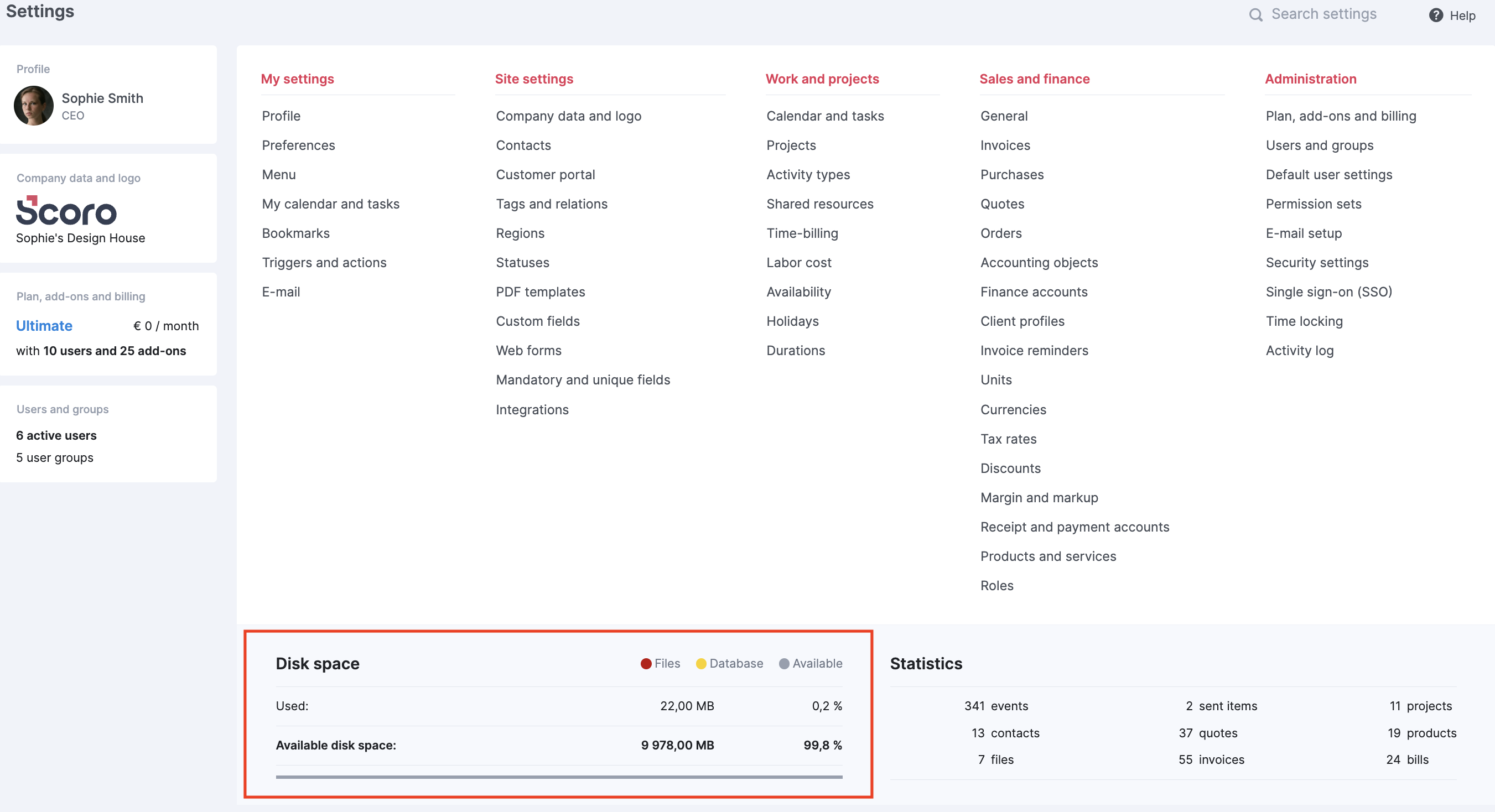Open Labor cost settings
The width and height of the screenshot is (1495, 812).
pos(798,263)
